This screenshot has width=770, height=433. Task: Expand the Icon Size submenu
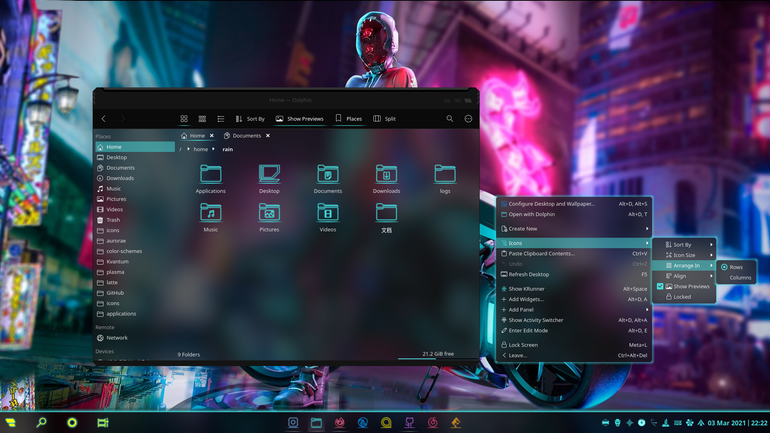click(x=688, y=255)
